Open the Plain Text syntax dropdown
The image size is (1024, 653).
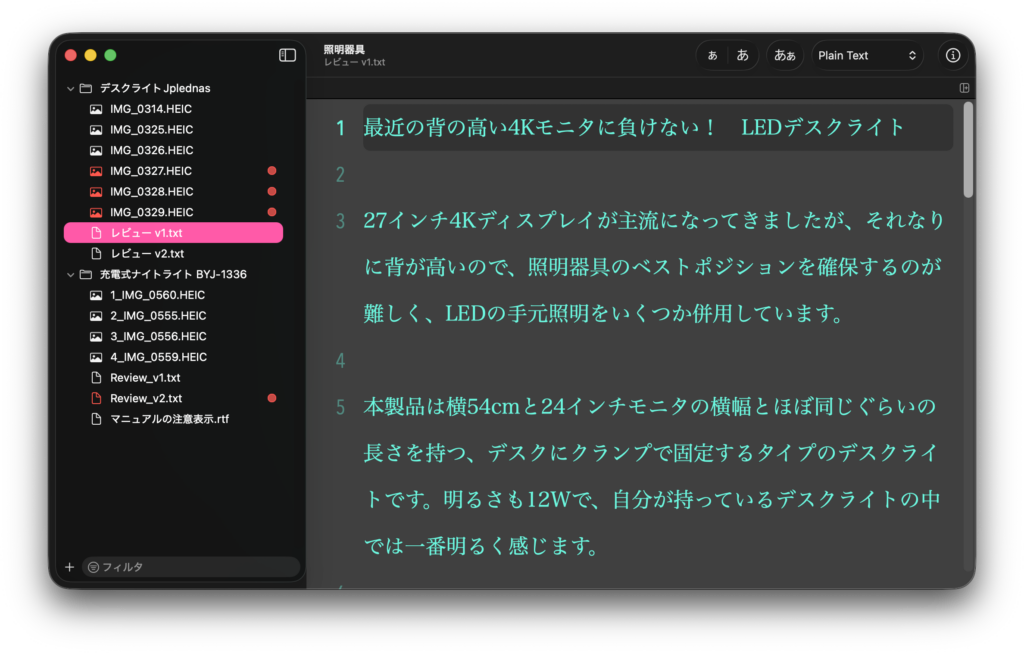tap(867, 56)
